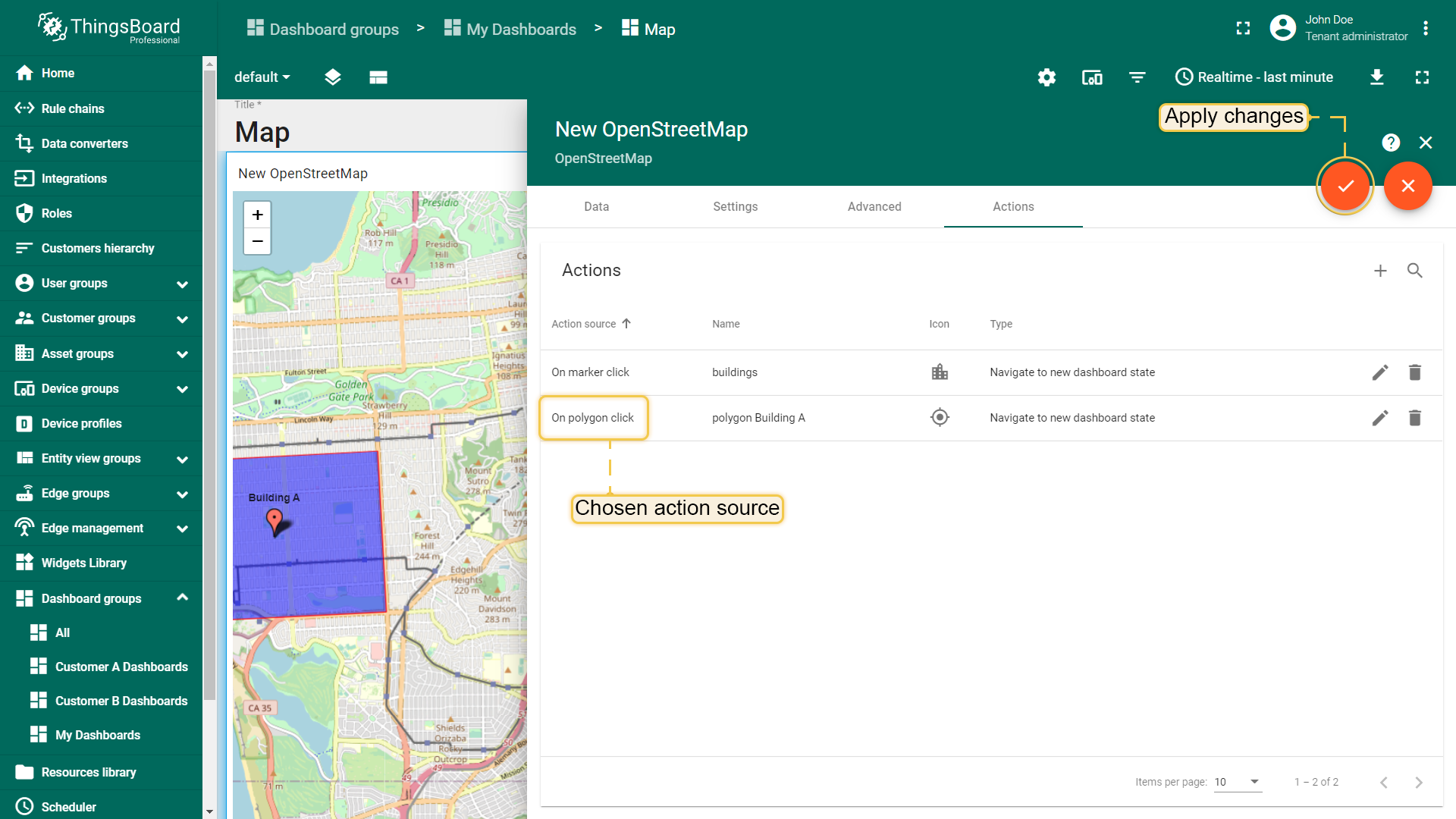Go to Dashboard groups breadcrumb
Viewport: 1456px width, 819px height.
(323, 29)
